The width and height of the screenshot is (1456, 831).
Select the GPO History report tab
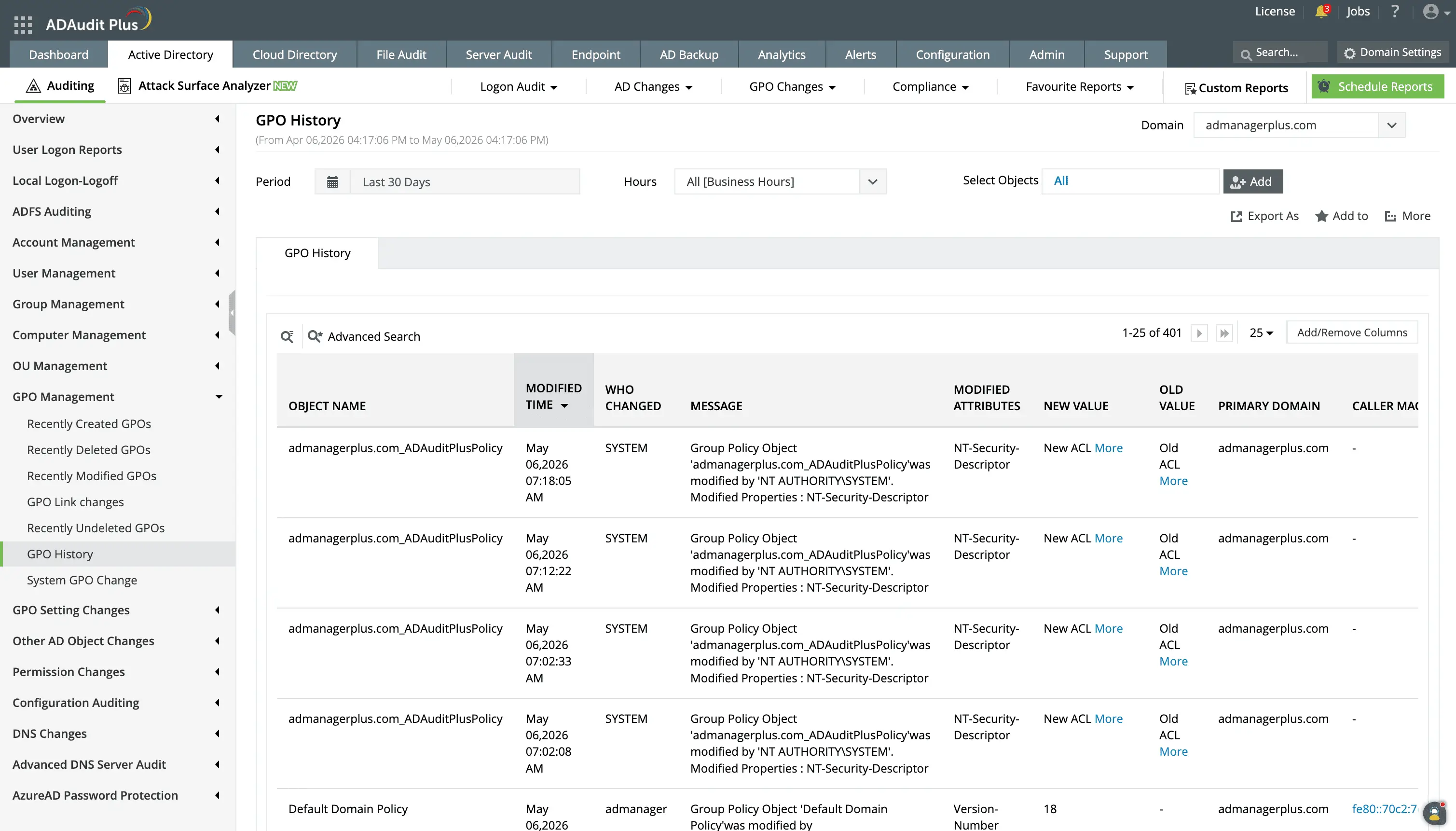point(317,253)
